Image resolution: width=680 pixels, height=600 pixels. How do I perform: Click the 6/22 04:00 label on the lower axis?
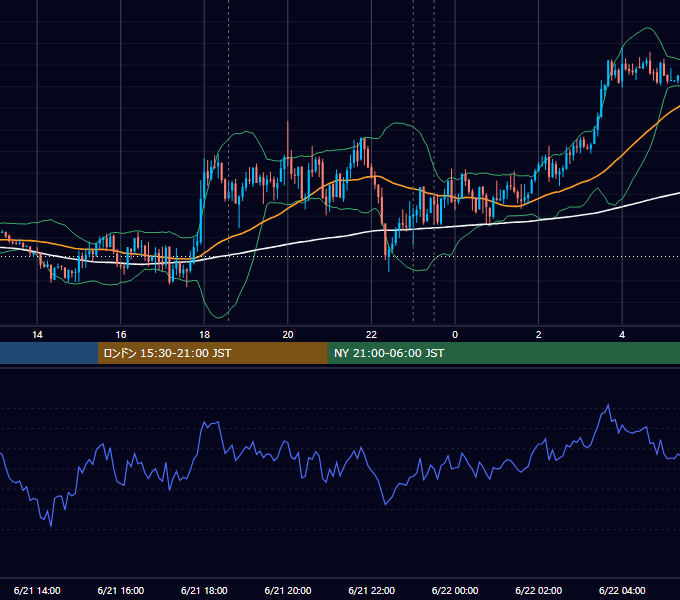622,590
